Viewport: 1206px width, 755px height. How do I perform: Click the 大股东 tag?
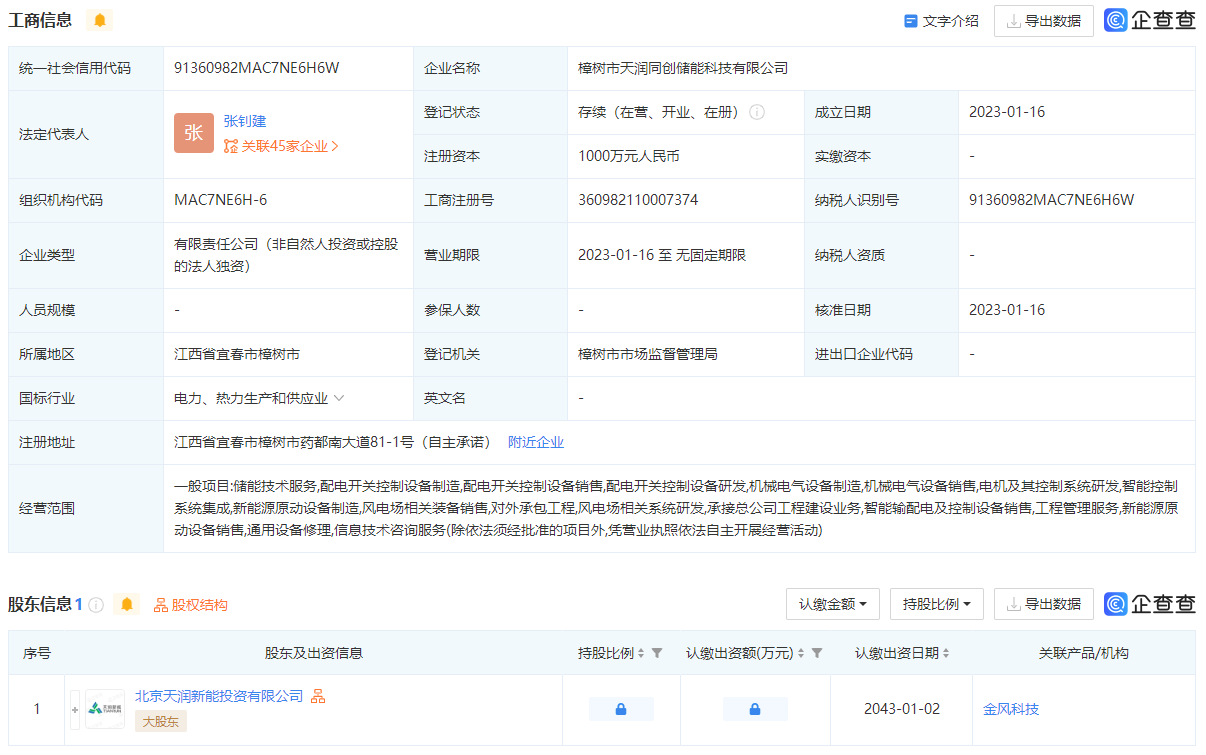coord(161,721)
